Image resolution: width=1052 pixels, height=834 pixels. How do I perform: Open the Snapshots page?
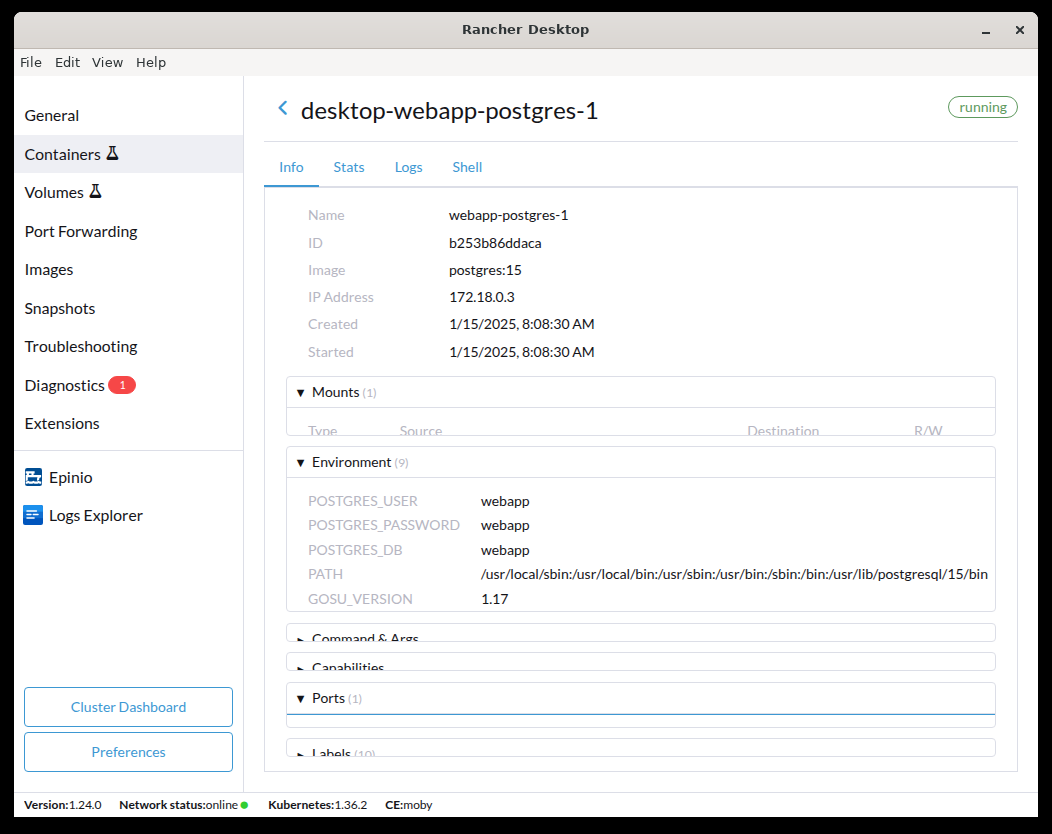pos(129,309)
